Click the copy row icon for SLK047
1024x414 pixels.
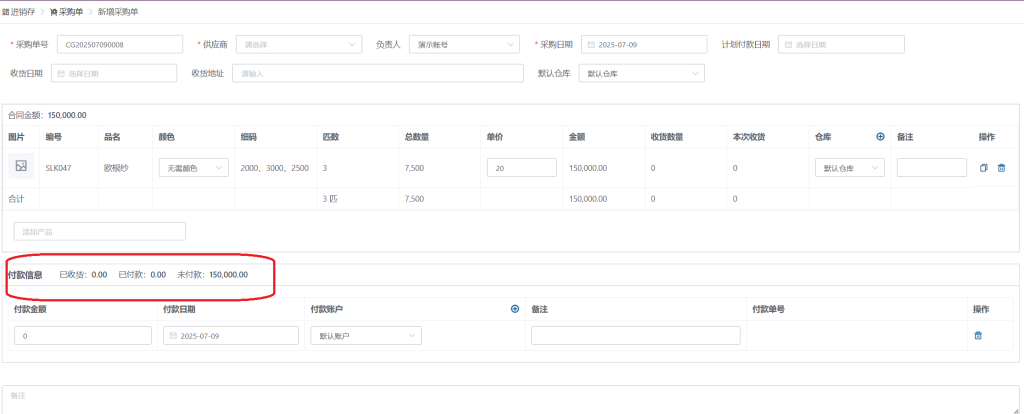[984, 168]
